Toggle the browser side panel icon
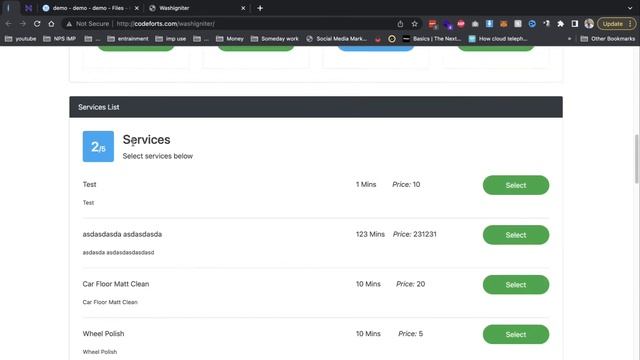 [575, 24]
